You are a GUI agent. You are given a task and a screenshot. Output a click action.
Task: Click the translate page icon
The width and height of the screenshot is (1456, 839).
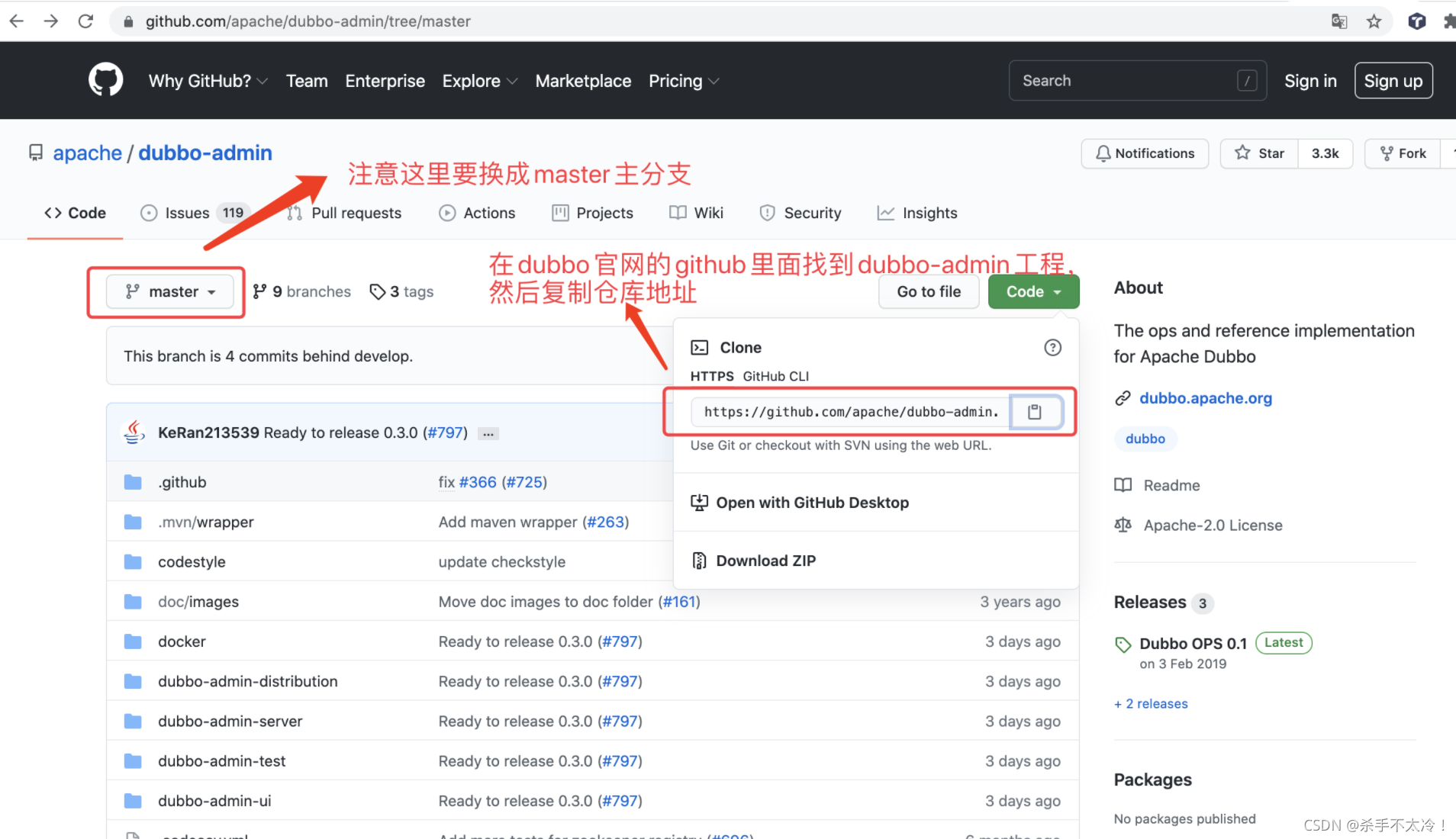point(1339,21)
